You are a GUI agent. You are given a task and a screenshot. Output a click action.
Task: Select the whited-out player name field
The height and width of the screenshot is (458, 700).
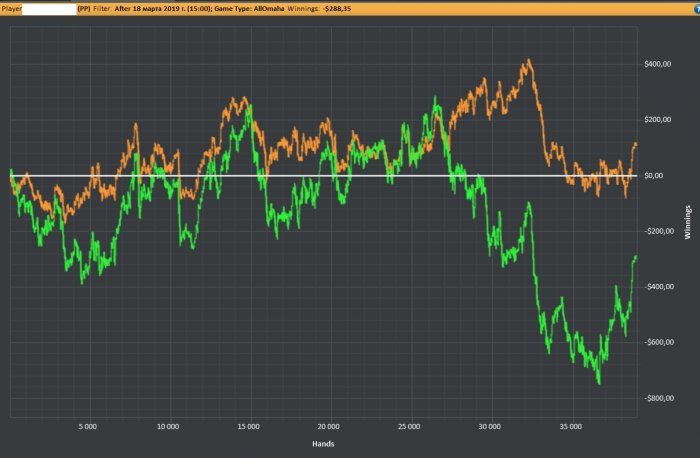coord(49,9)
